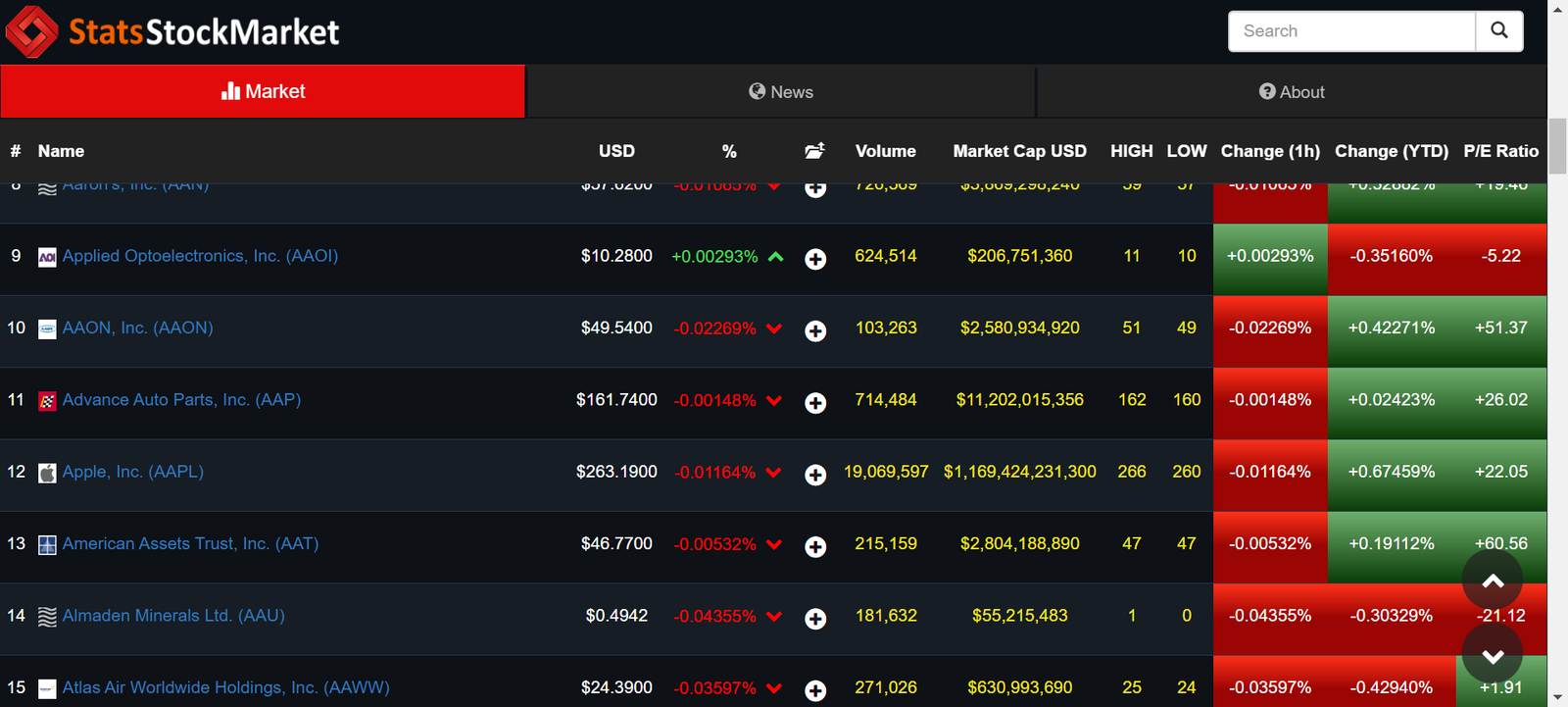Viewport: 1568px width, 707px height.
Task: Click Applied Optoelectronics plus icon
Action: pos(815,259)
